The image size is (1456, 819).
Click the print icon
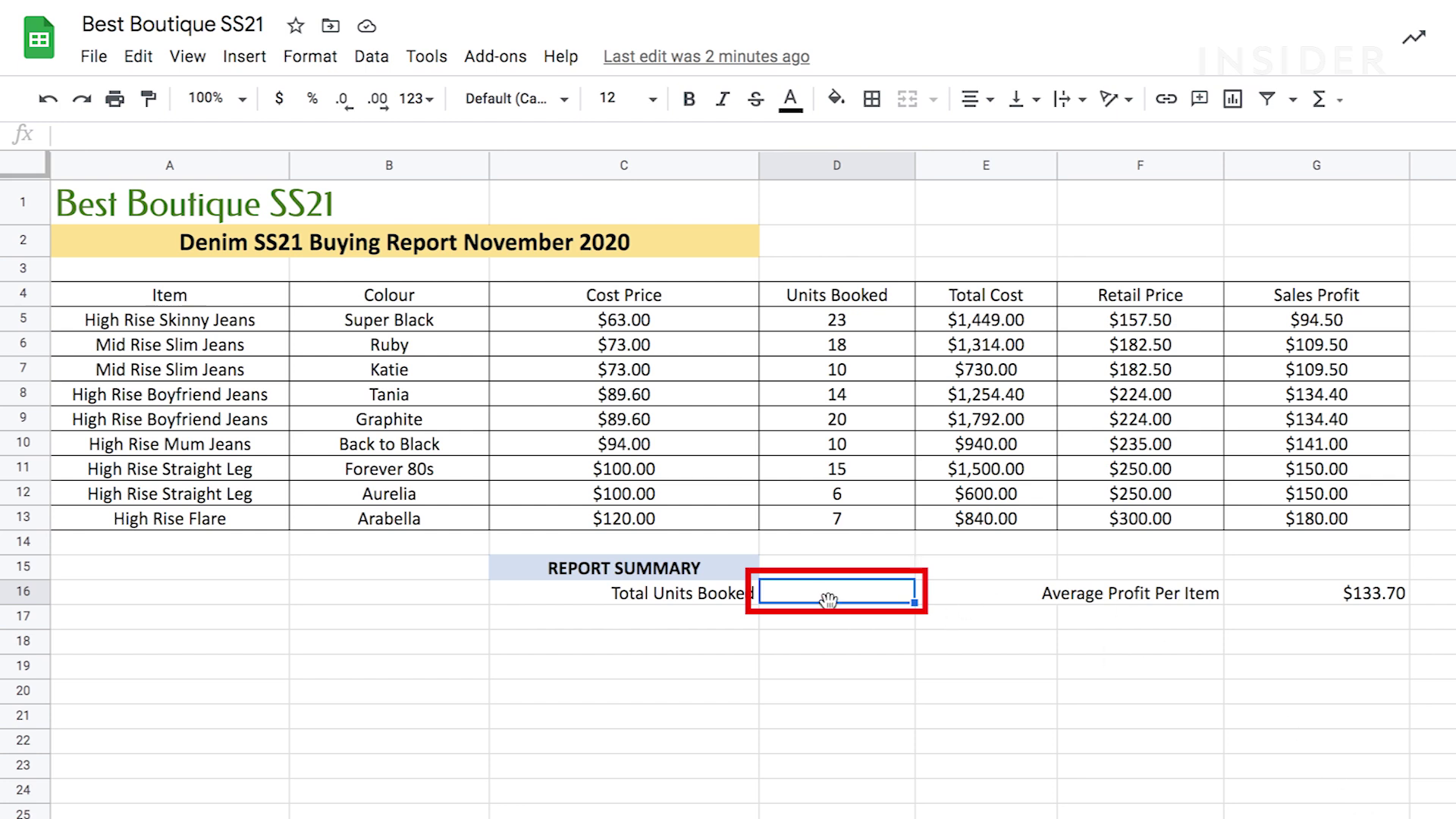[x=115, y=99]
